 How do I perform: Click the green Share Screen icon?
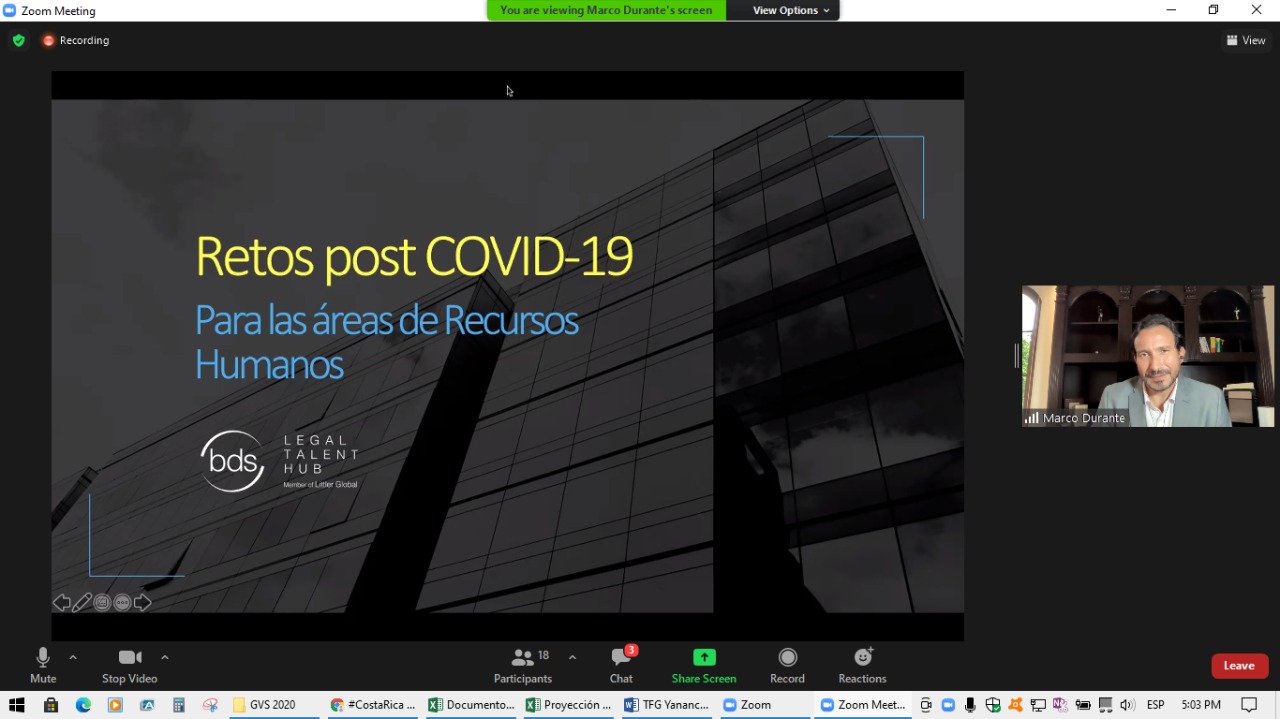pos(704,658)
